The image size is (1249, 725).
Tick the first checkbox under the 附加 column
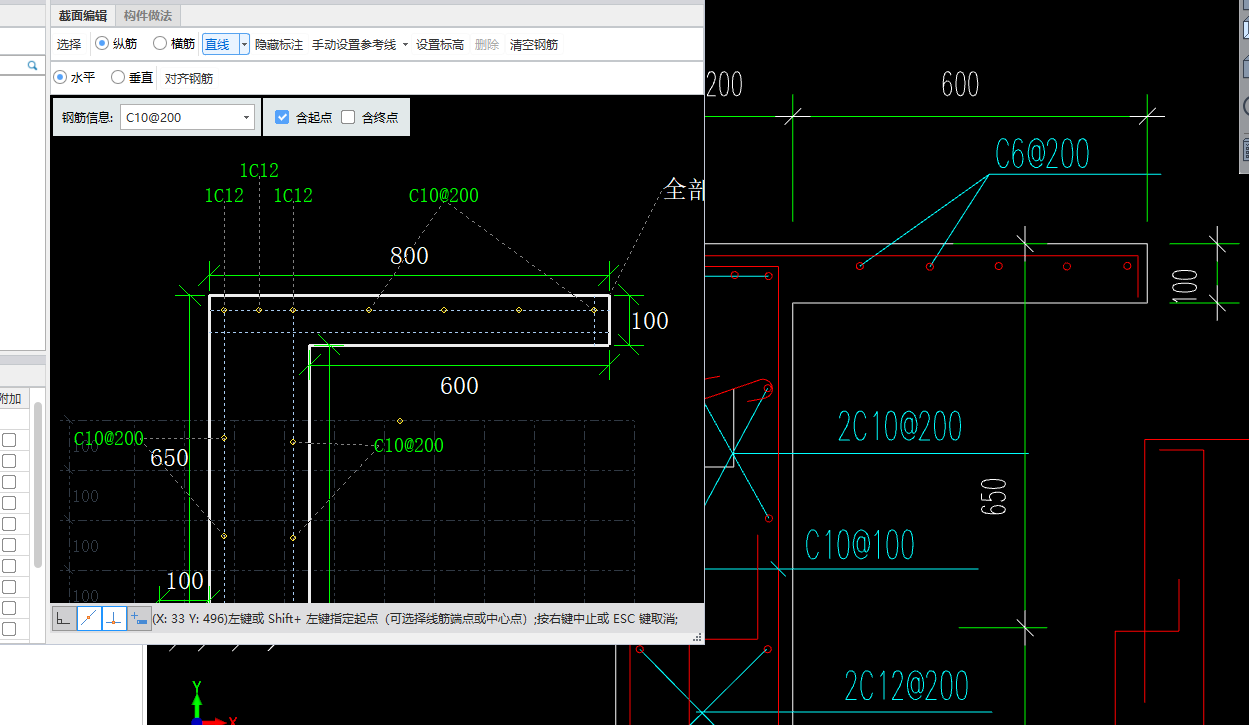pos(9,440)
